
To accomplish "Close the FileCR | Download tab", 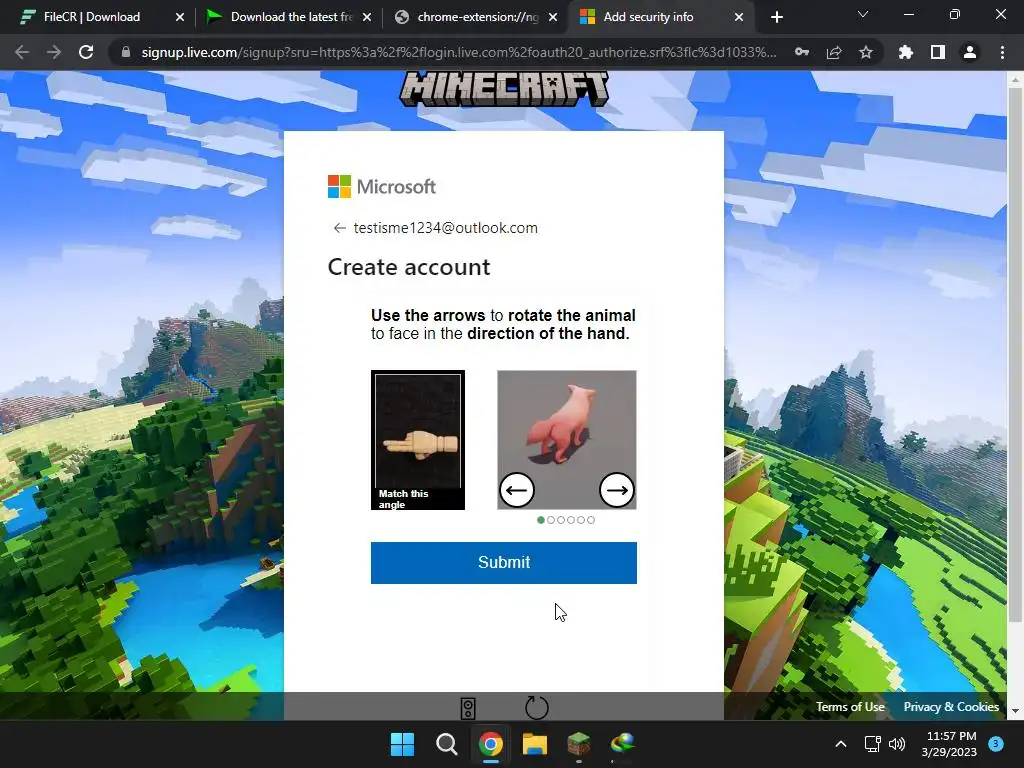I will pos(180,18).
